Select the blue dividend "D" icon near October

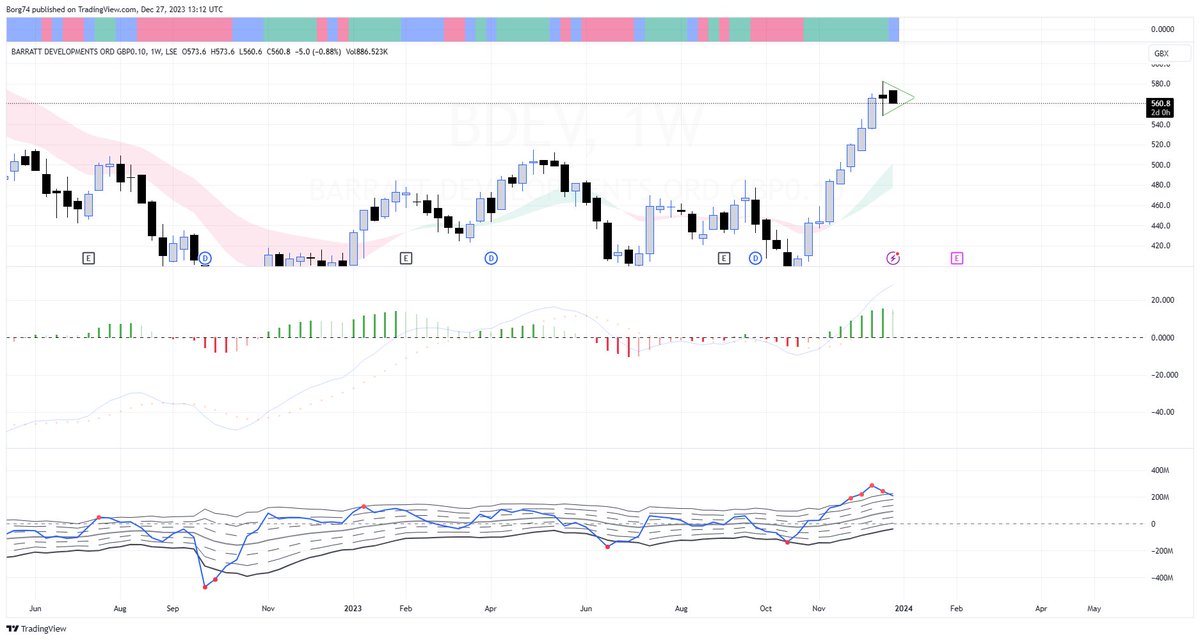pyautogui.click(x=753, y=258)
